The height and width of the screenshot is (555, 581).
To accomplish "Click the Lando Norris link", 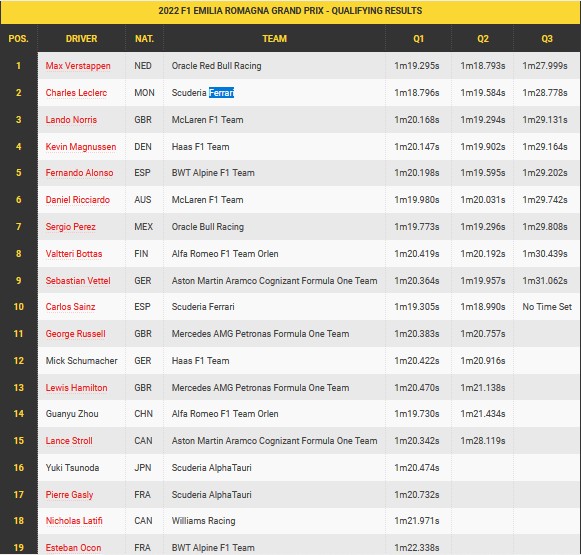I will 71,120.
